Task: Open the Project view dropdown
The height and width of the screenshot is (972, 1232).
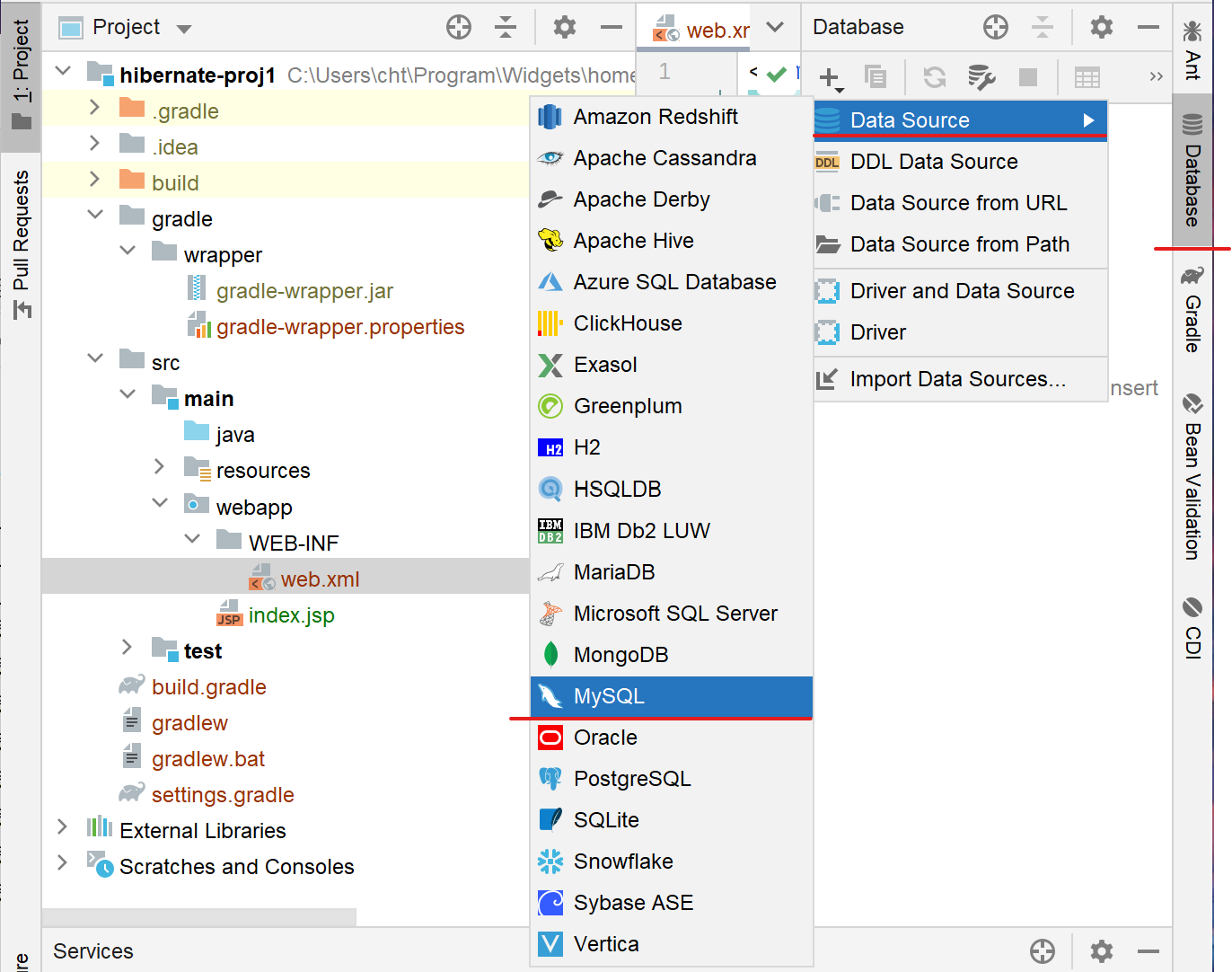Action: (184, 29)
